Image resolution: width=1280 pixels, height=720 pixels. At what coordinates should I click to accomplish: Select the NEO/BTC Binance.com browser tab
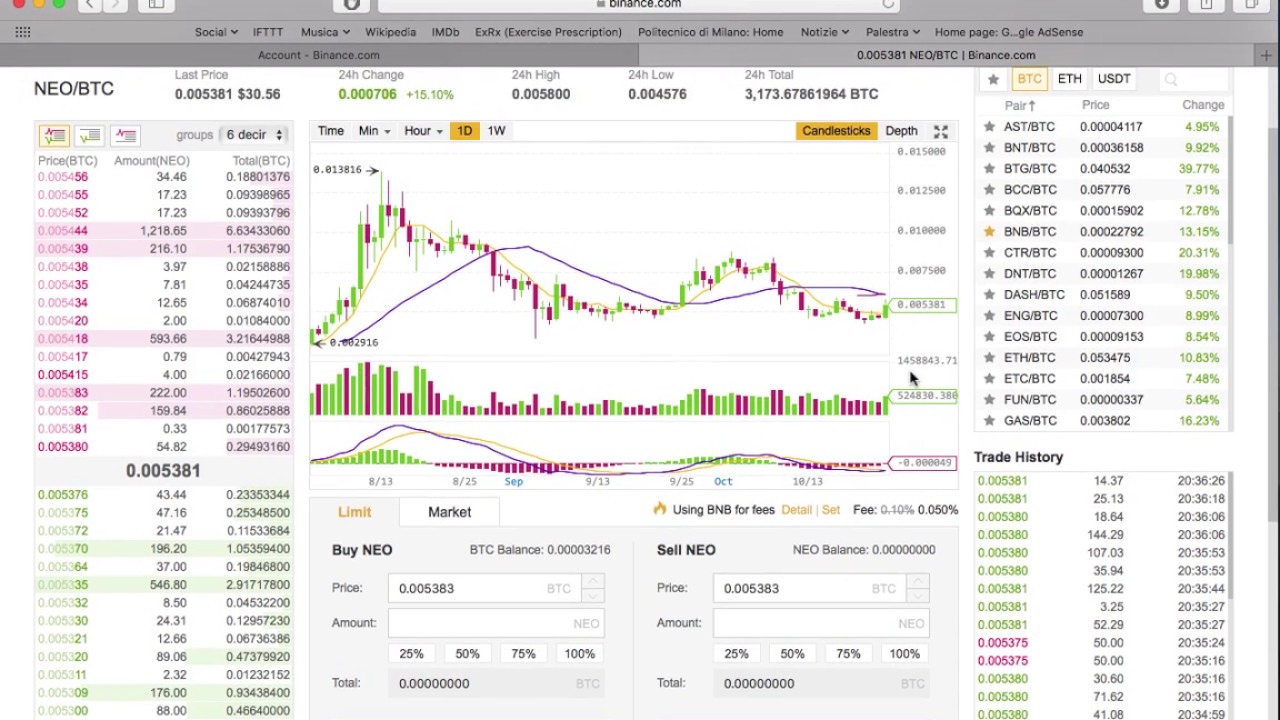tap(946, 55)
